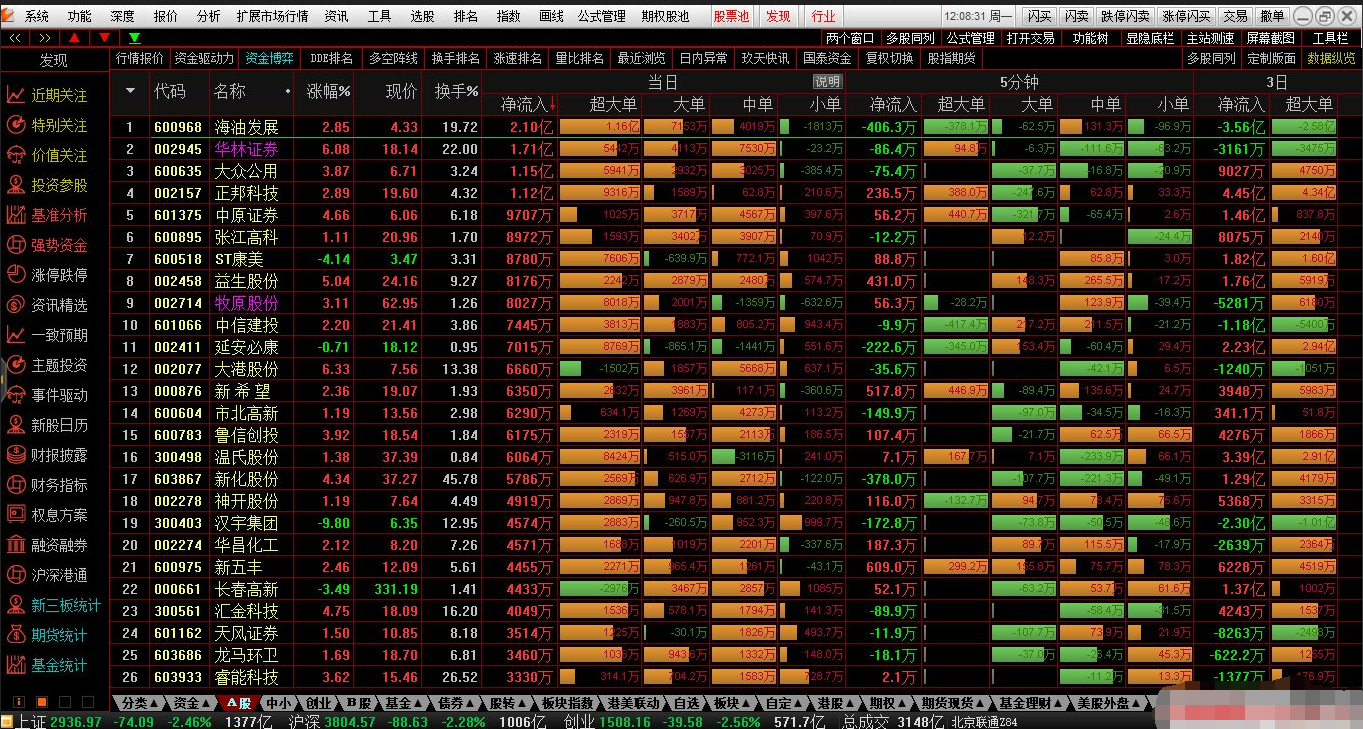Click the 涨幅% column header
This screenshot has width=1363, height=729.
point(329,91)
